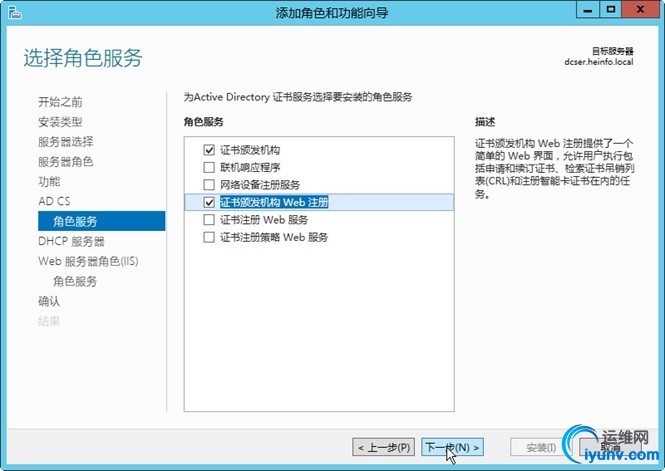Open the 功能 step

(49, 181)
